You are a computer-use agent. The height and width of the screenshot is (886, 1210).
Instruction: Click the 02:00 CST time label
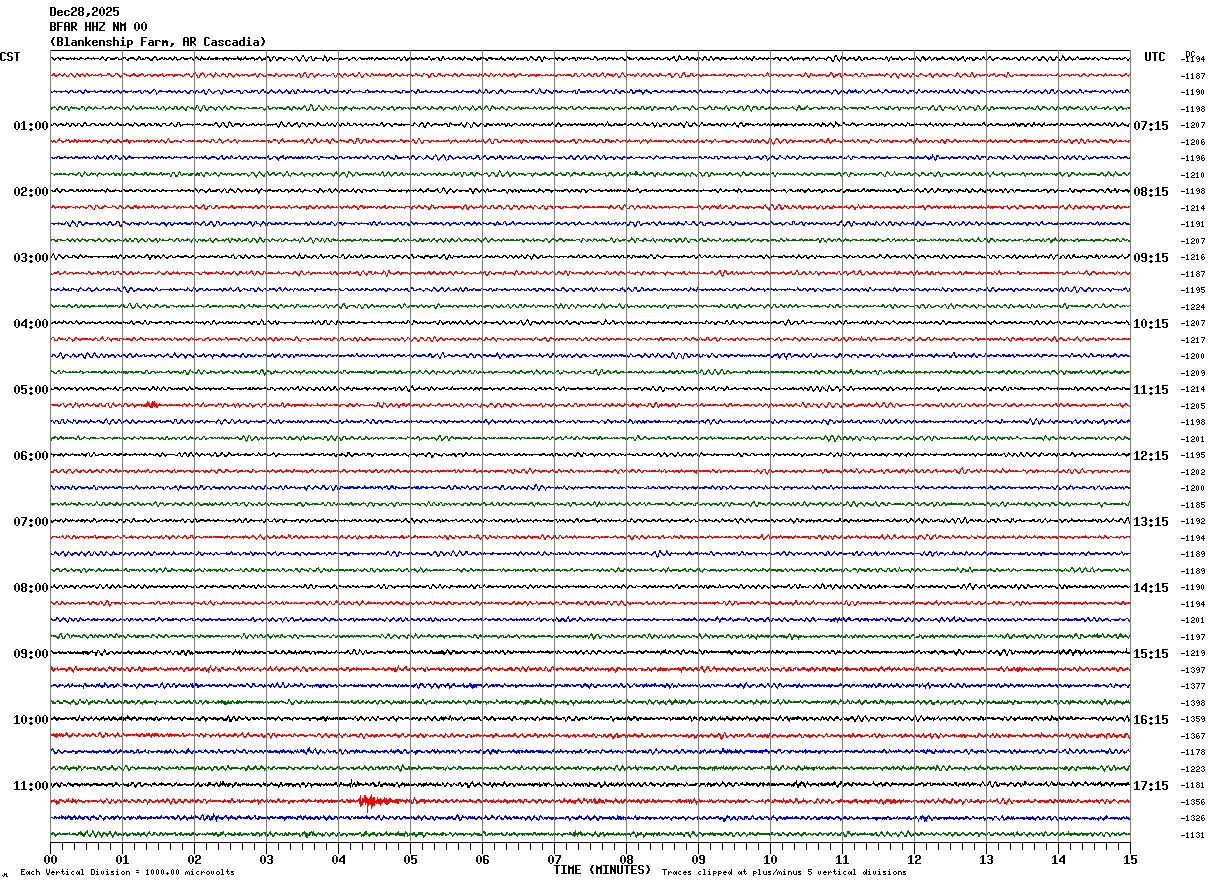[x=31, y=192]
